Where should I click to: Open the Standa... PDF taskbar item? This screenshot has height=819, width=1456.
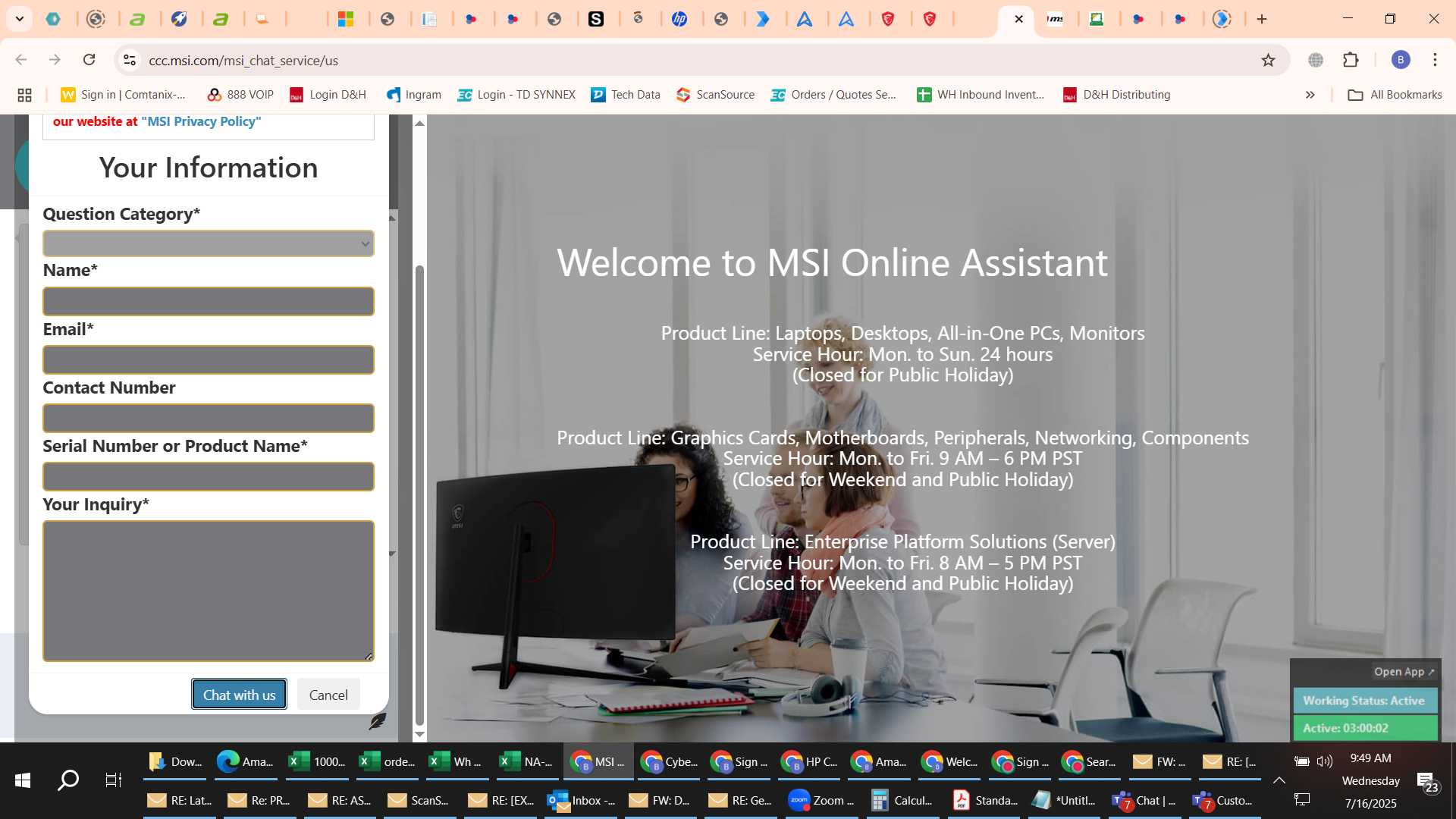tap(984, 800)
